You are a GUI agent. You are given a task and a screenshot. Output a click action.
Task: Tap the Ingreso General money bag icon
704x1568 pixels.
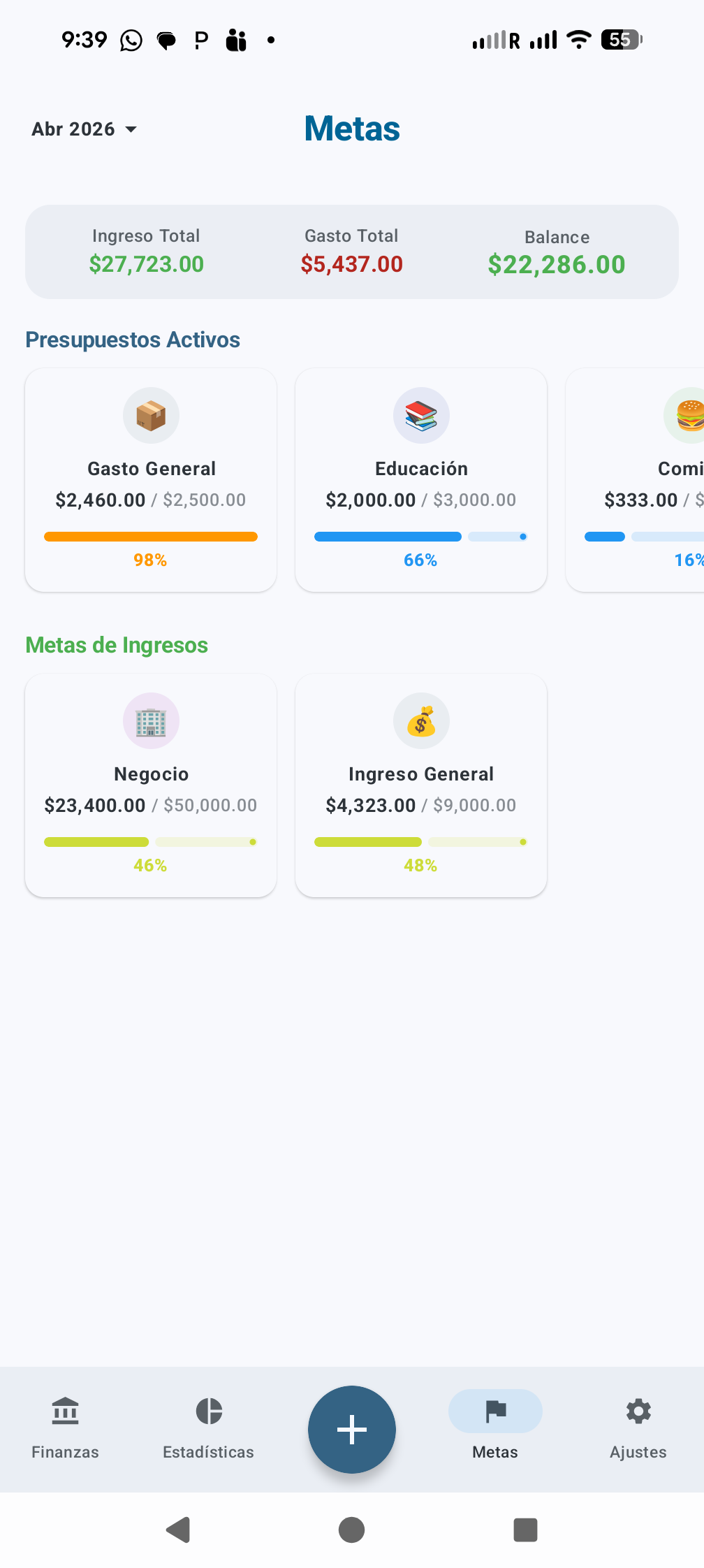tap(421, 721)
